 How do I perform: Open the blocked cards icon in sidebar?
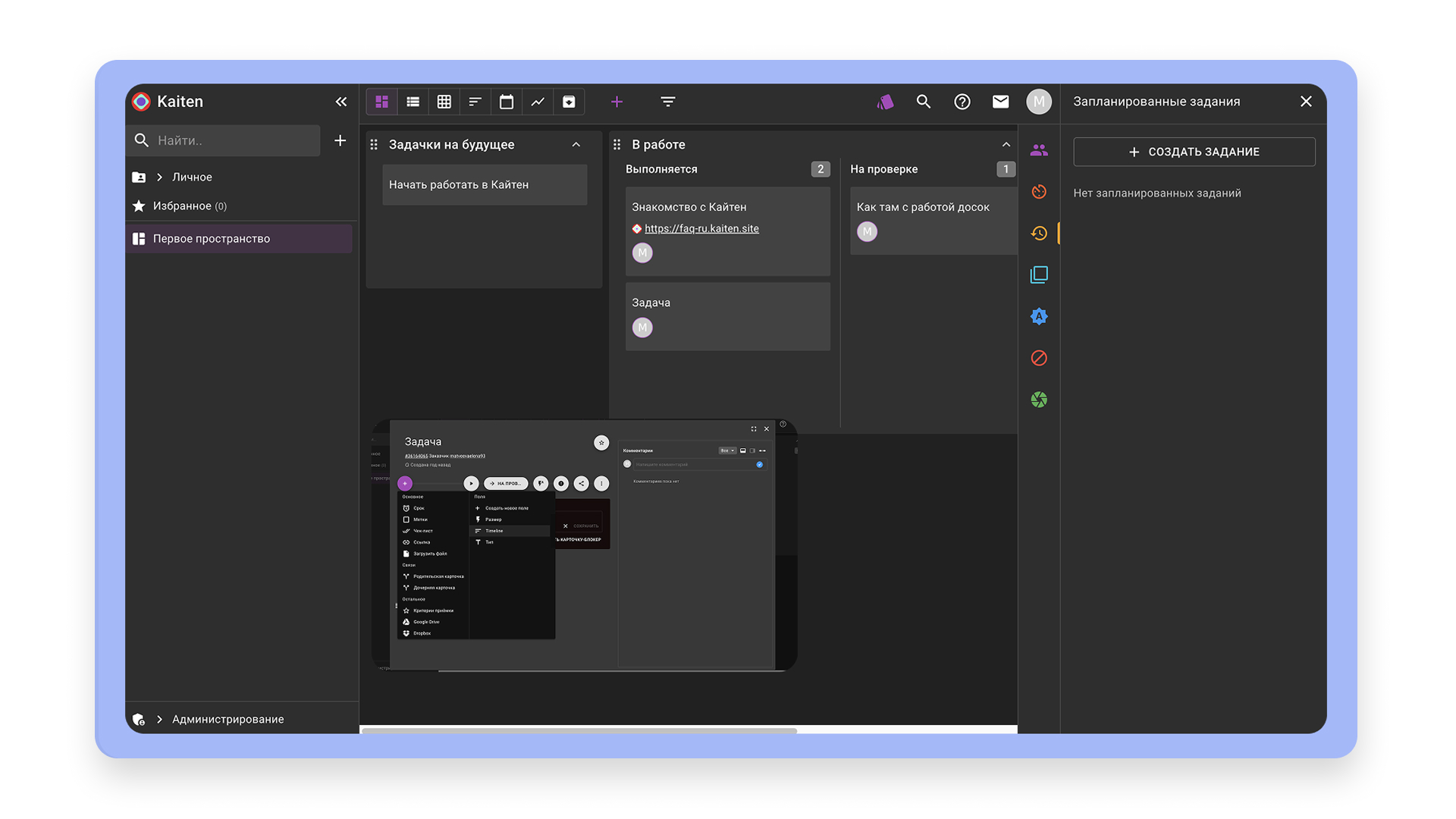[1039, 358]
